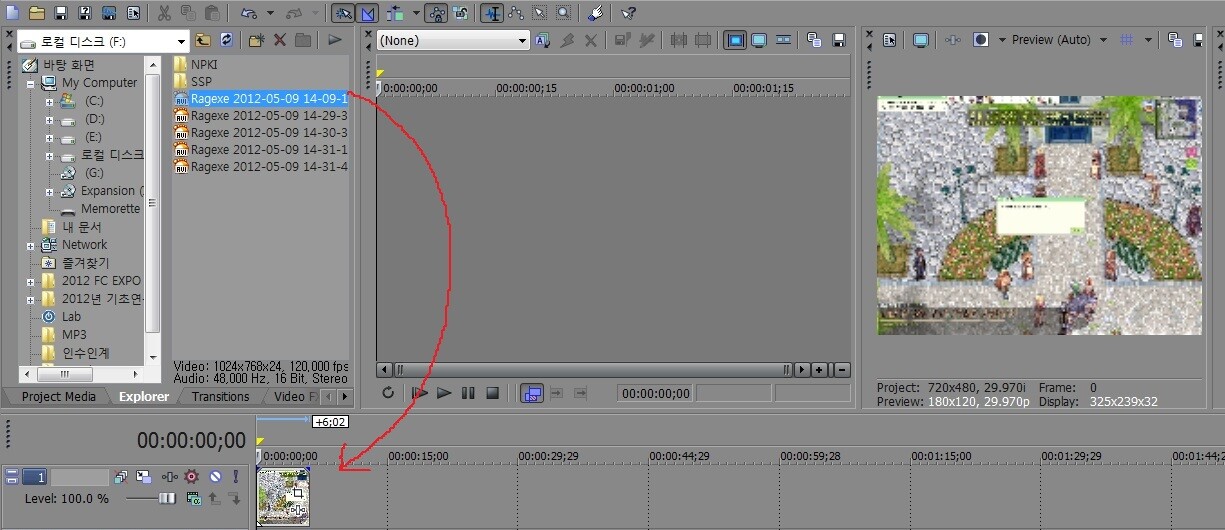Switch to the Project Media tab
The height and width of the screenshot is (530, 1225).
(58, 396)
